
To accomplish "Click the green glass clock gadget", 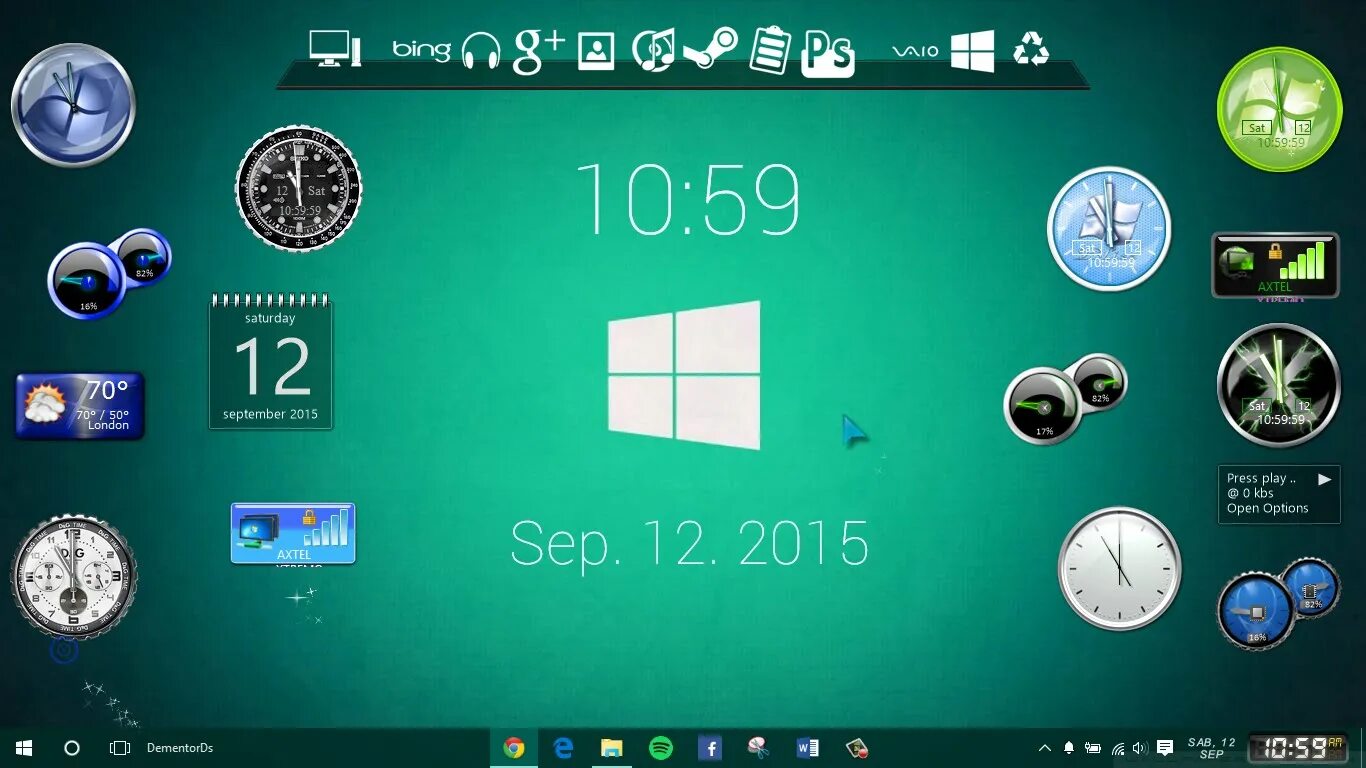I will click(1279, 109).
